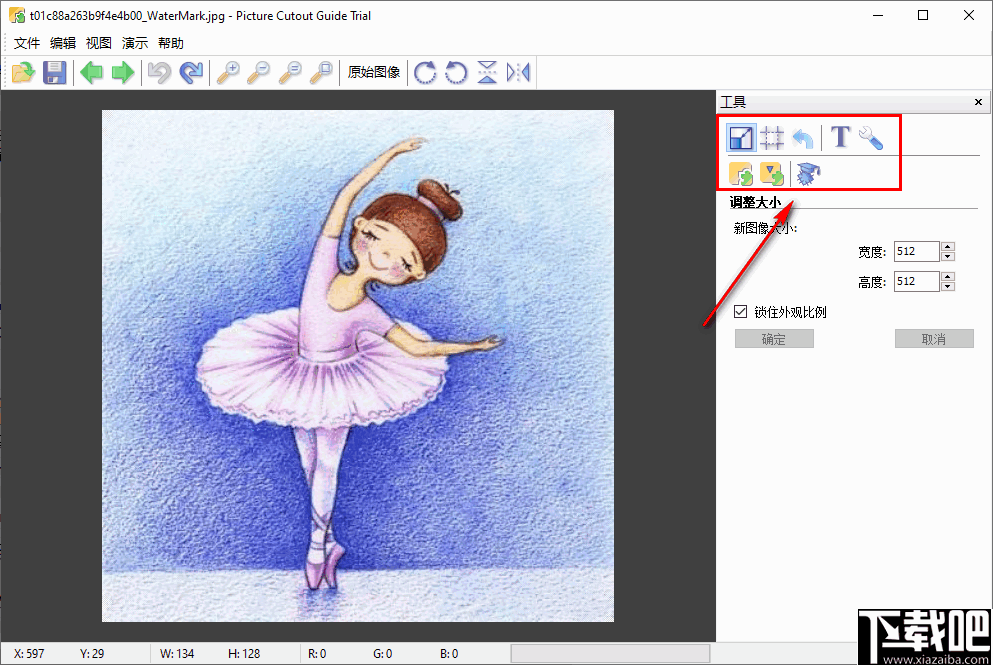Decrease height using the down stepper
This screenshot has width=993, height=665.
947,286
